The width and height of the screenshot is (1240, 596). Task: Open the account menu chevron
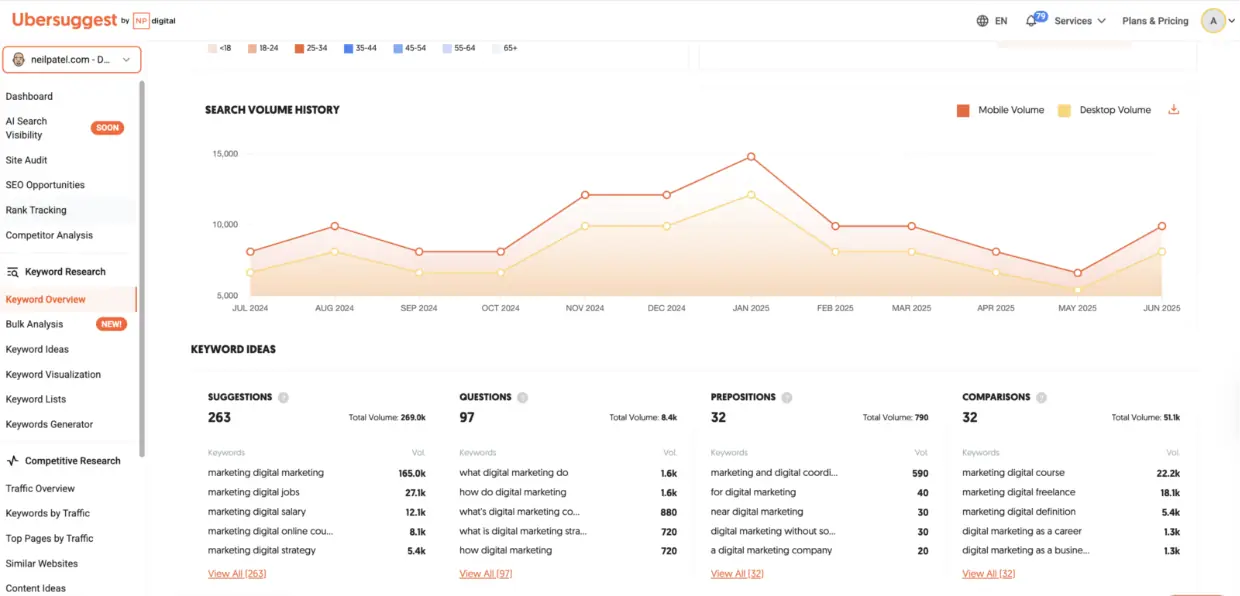1231,20
